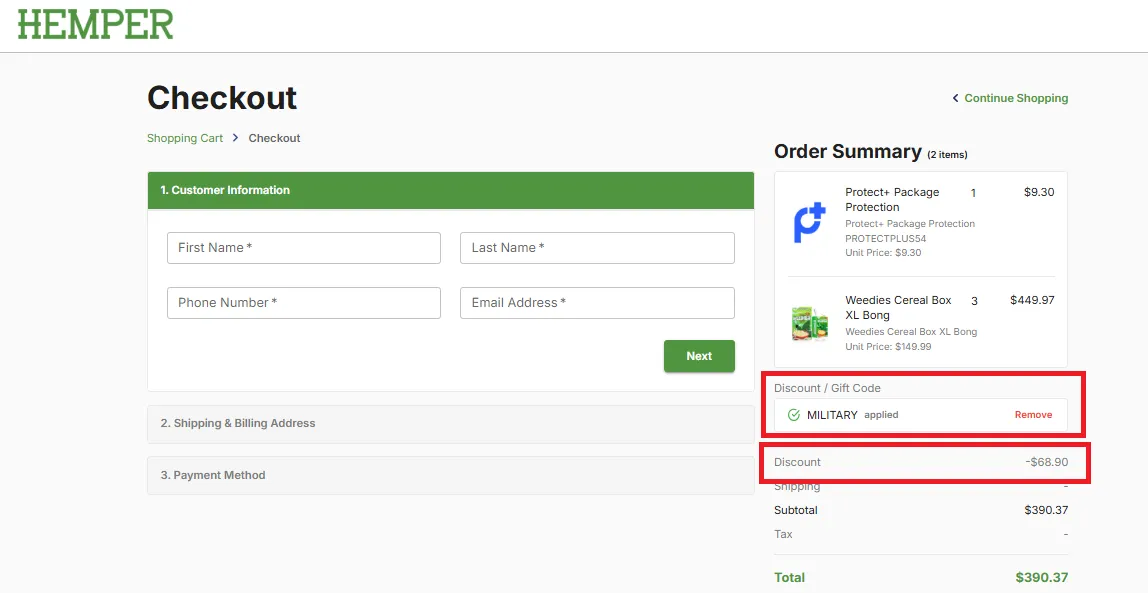Screen dimensions: 1148x593
Task: Click the -$68.90 discount amount
Action: pyautogui.click(x=1046, y=463)
